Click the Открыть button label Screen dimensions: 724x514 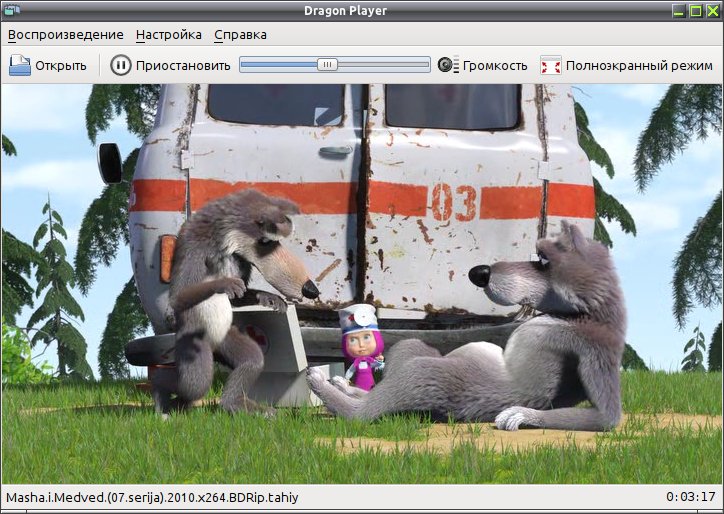tap(61, 66)
